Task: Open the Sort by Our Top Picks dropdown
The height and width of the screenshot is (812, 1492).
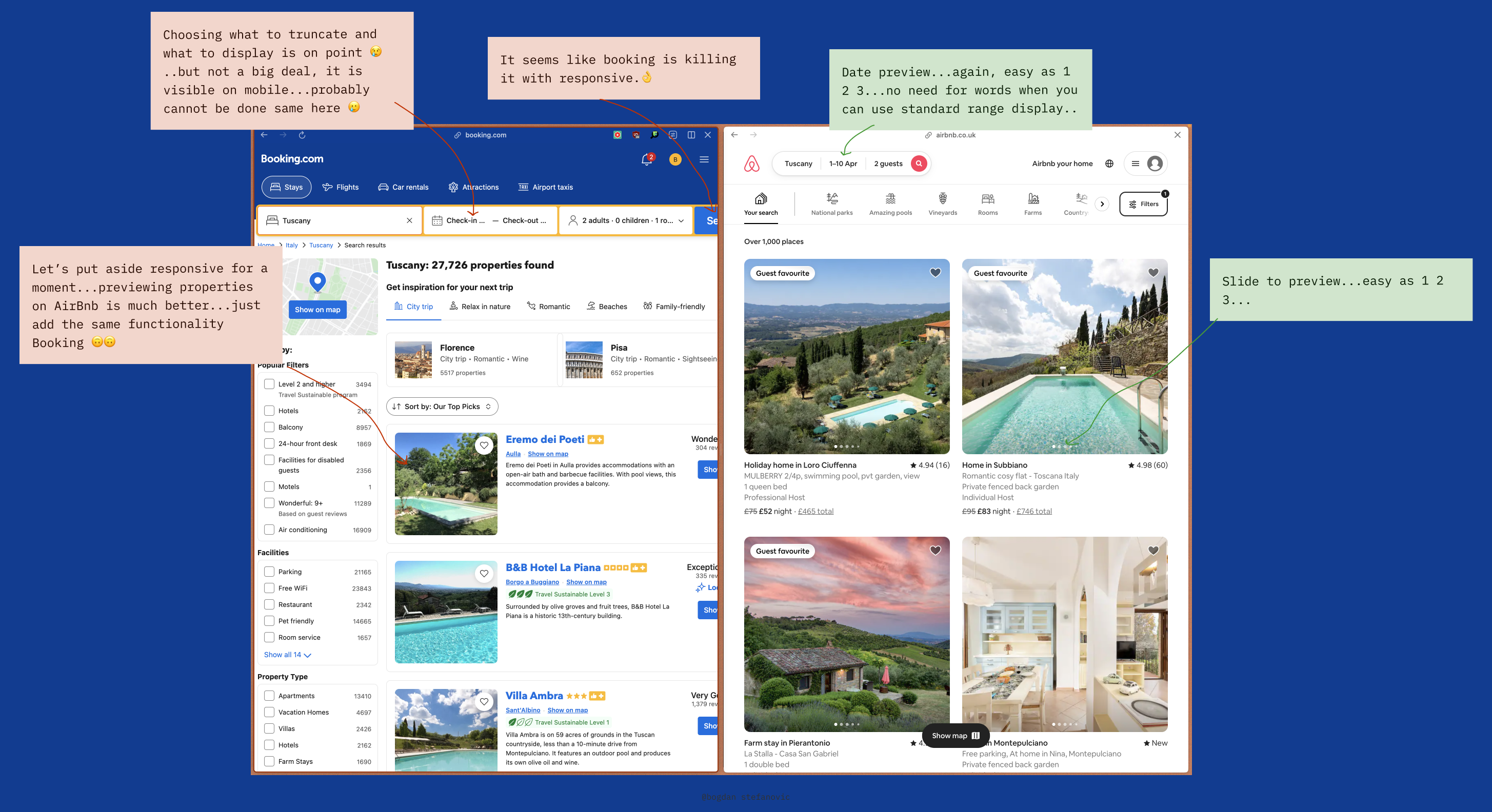Action: point(442,407)
